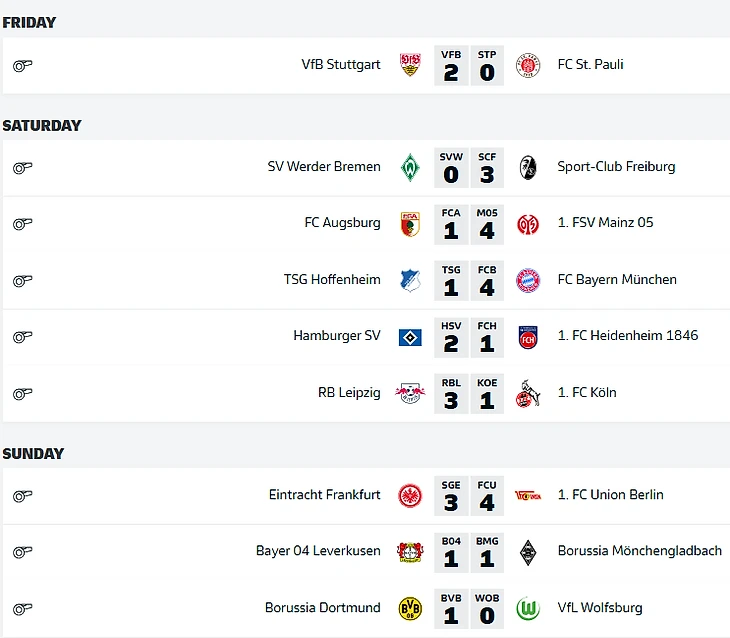Viewport: 730px width, 638px height.
Task: Click the 1. FC Köln goat crest
Action: [528, 394]
